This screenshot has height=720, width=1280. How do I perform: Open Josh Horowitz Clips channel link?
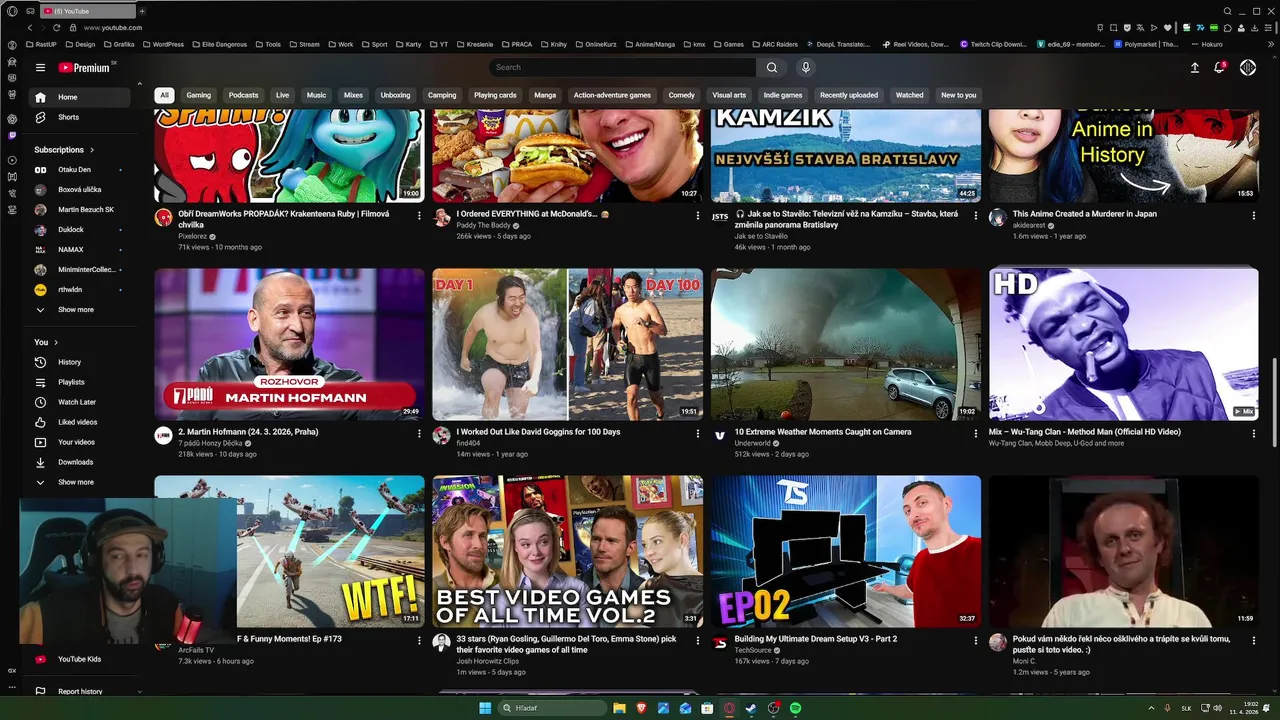(x=488, y=661)
